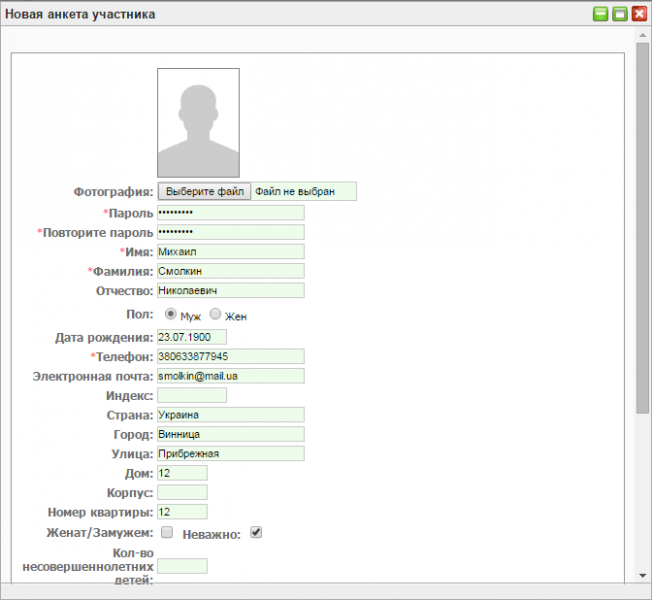The height and width of the screenshot is (600, 653).
Task: Select the Телефон number field
Action: pos(230,356)
